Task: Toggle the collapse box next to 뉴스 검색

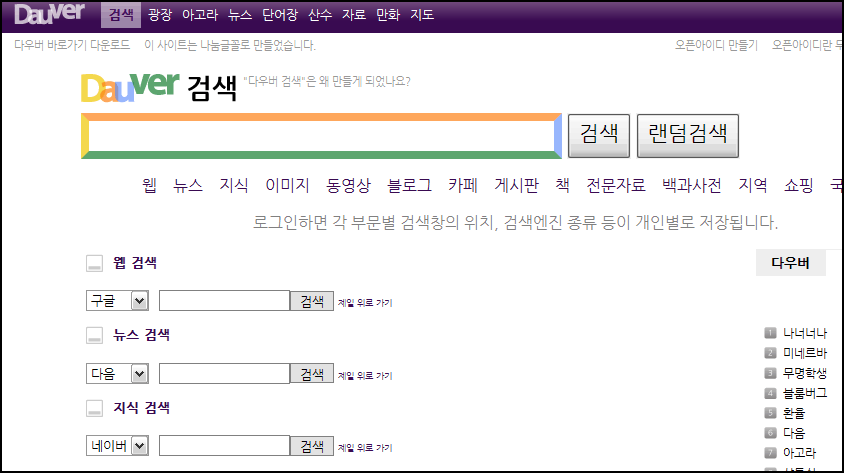Action: coord(94,335)
